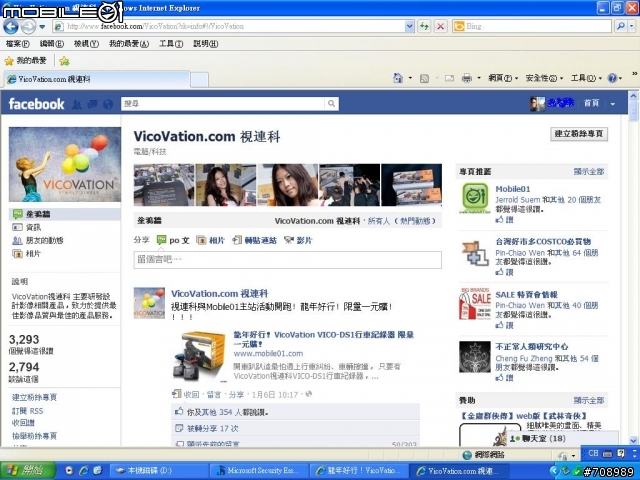This screenshot has height=480, width=640.
Task: Click the browser Back arrow button
Action: click(x=11, y=27)
